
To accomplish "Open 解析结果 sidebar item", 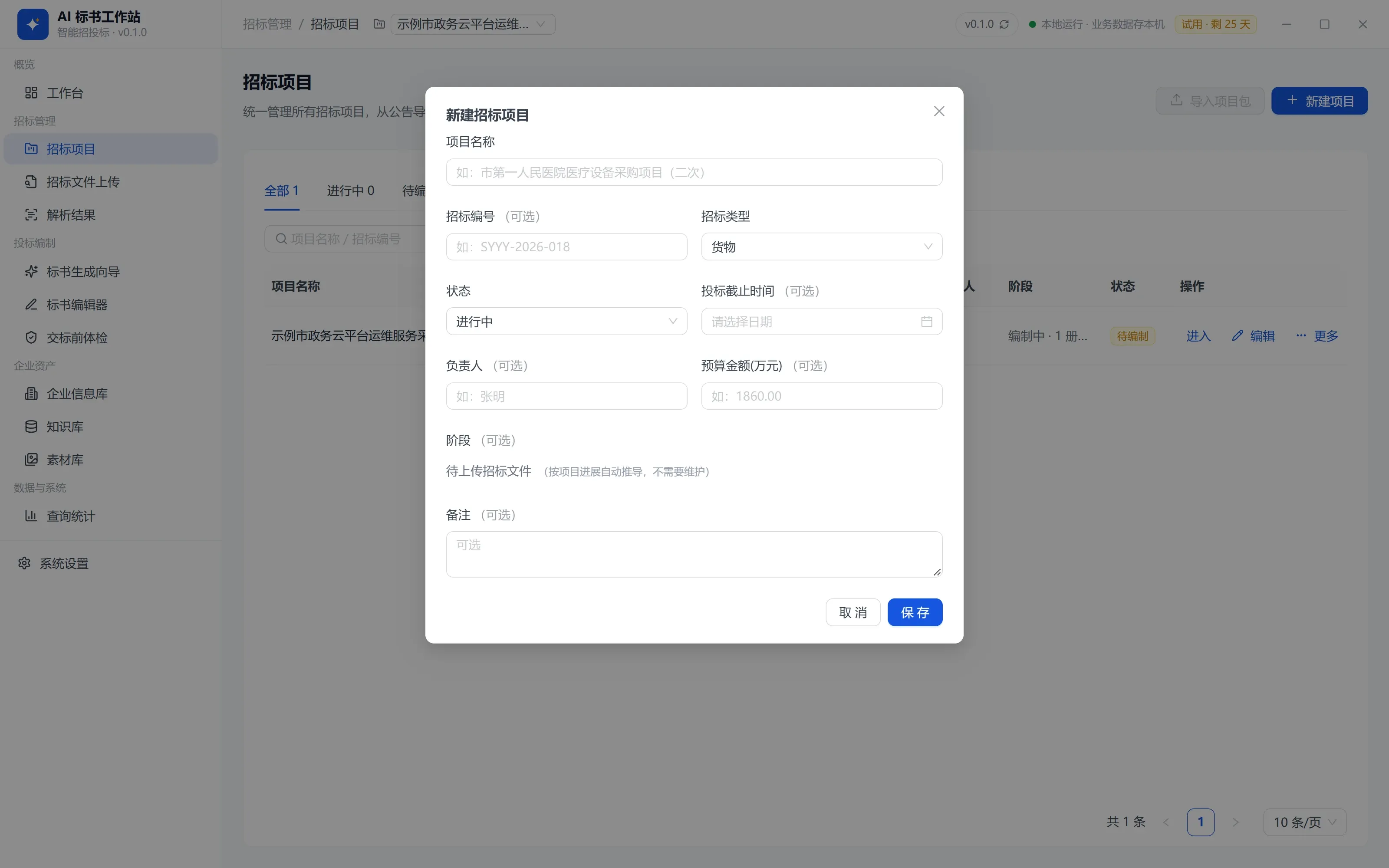I will tap(111, 215).
